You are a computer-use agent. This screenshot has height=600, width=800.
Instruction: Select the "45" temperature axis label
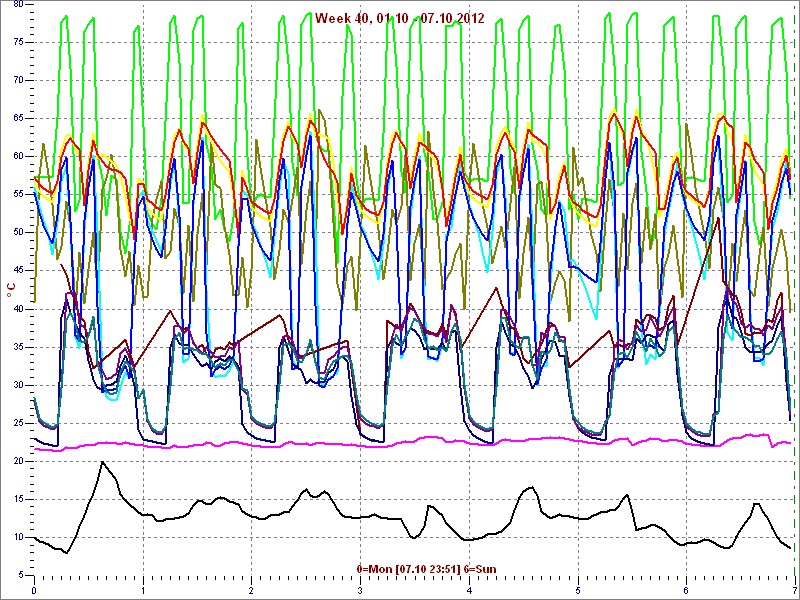[x=18, y=271]
